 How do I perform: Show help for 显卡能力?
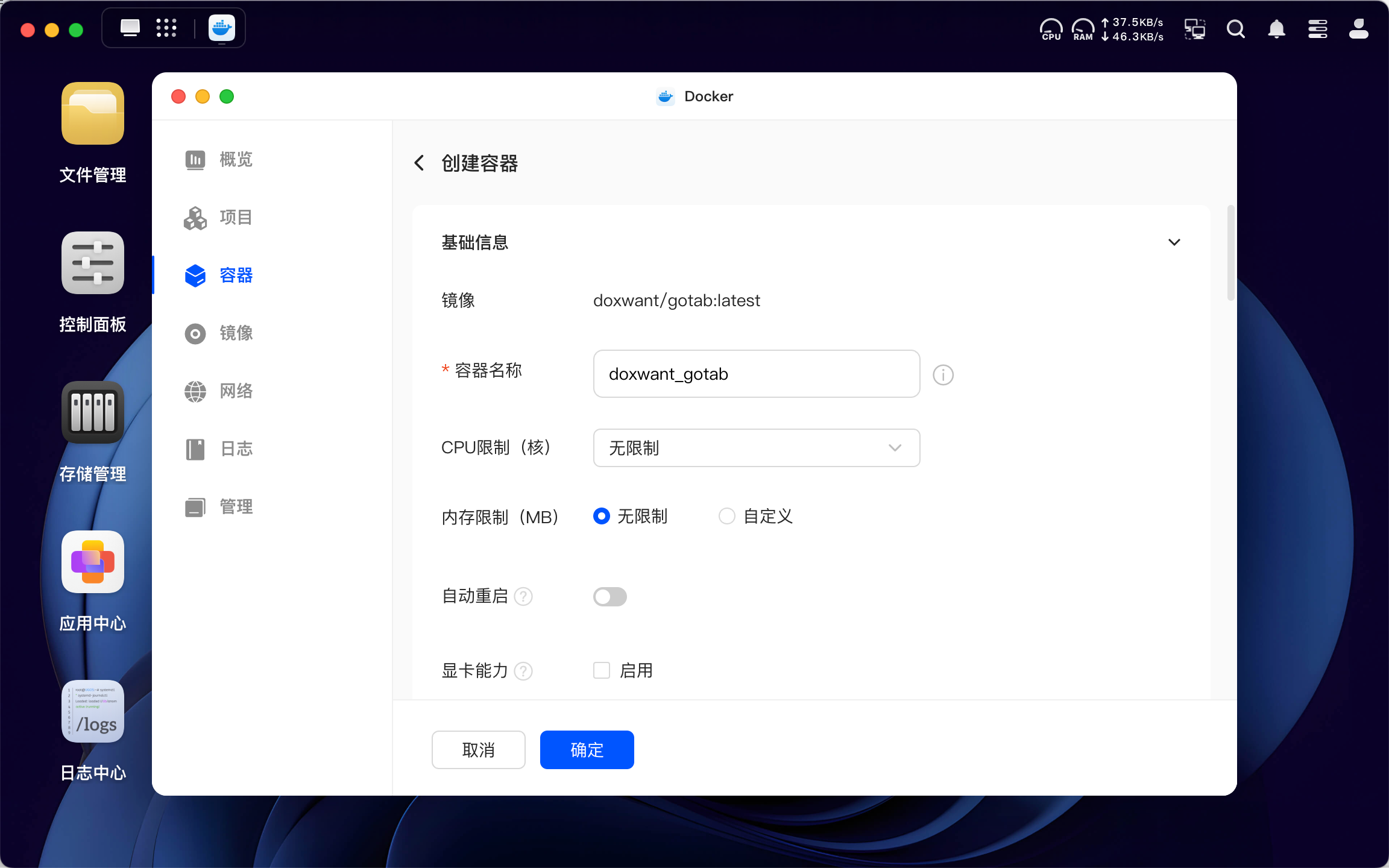point(523,671)
